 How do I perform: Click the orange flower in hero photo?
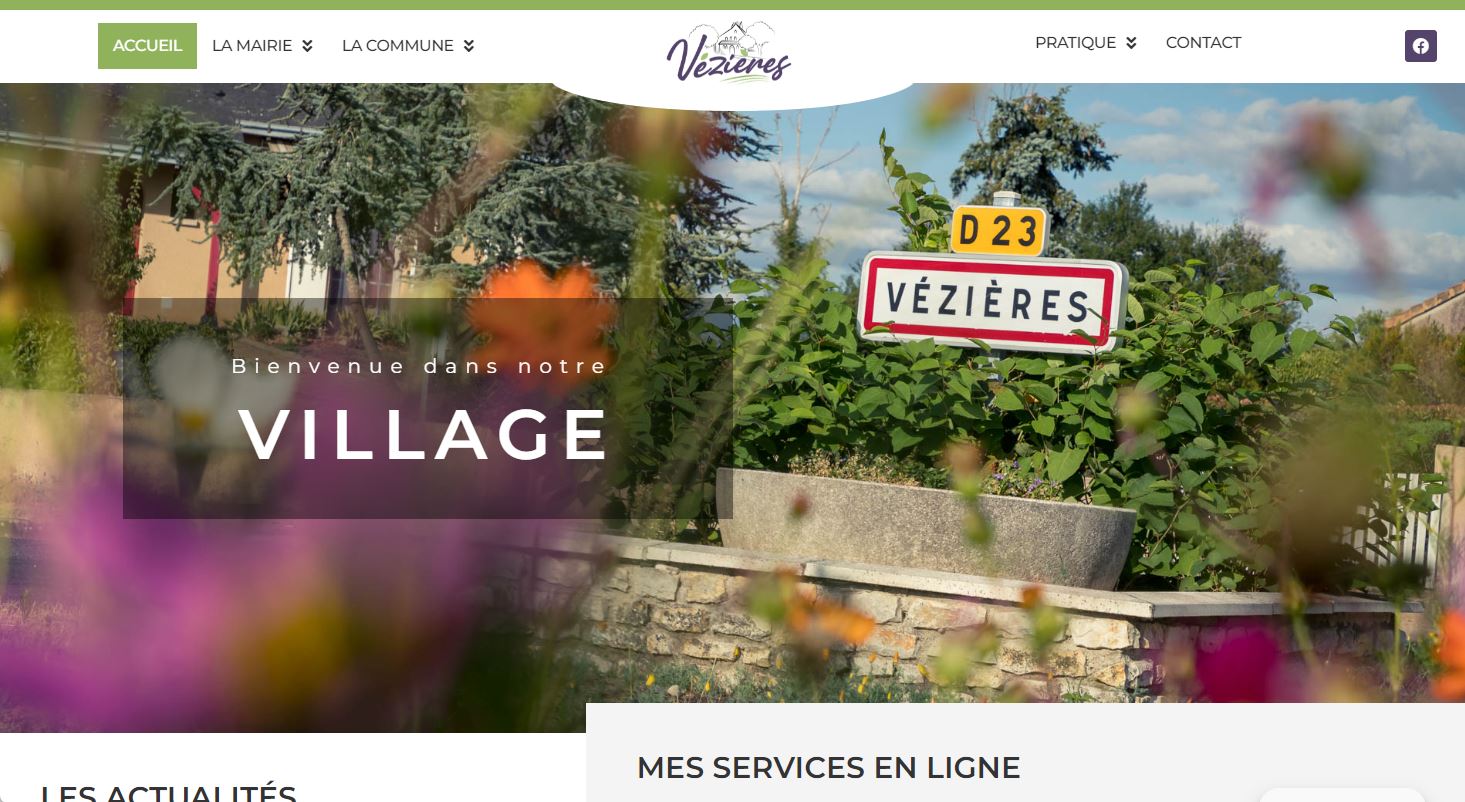(541, 320)
